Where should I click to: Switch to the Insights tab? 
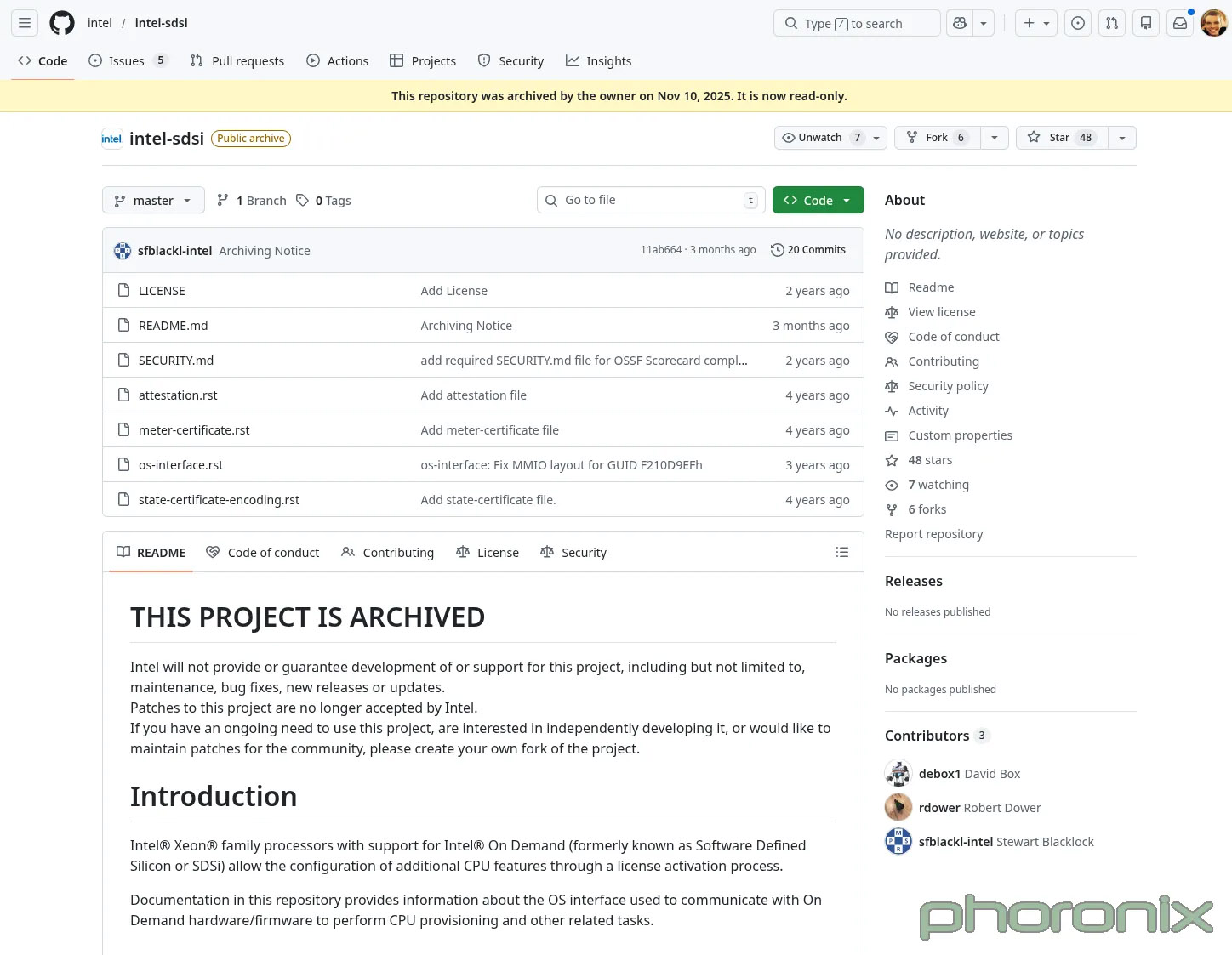(599, 61)
